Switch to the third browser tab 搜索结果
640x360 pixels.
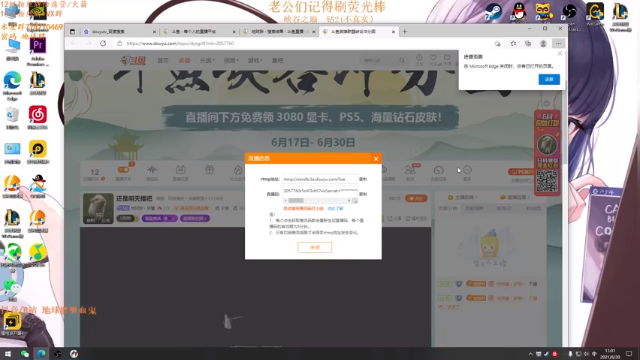[279, 31]
